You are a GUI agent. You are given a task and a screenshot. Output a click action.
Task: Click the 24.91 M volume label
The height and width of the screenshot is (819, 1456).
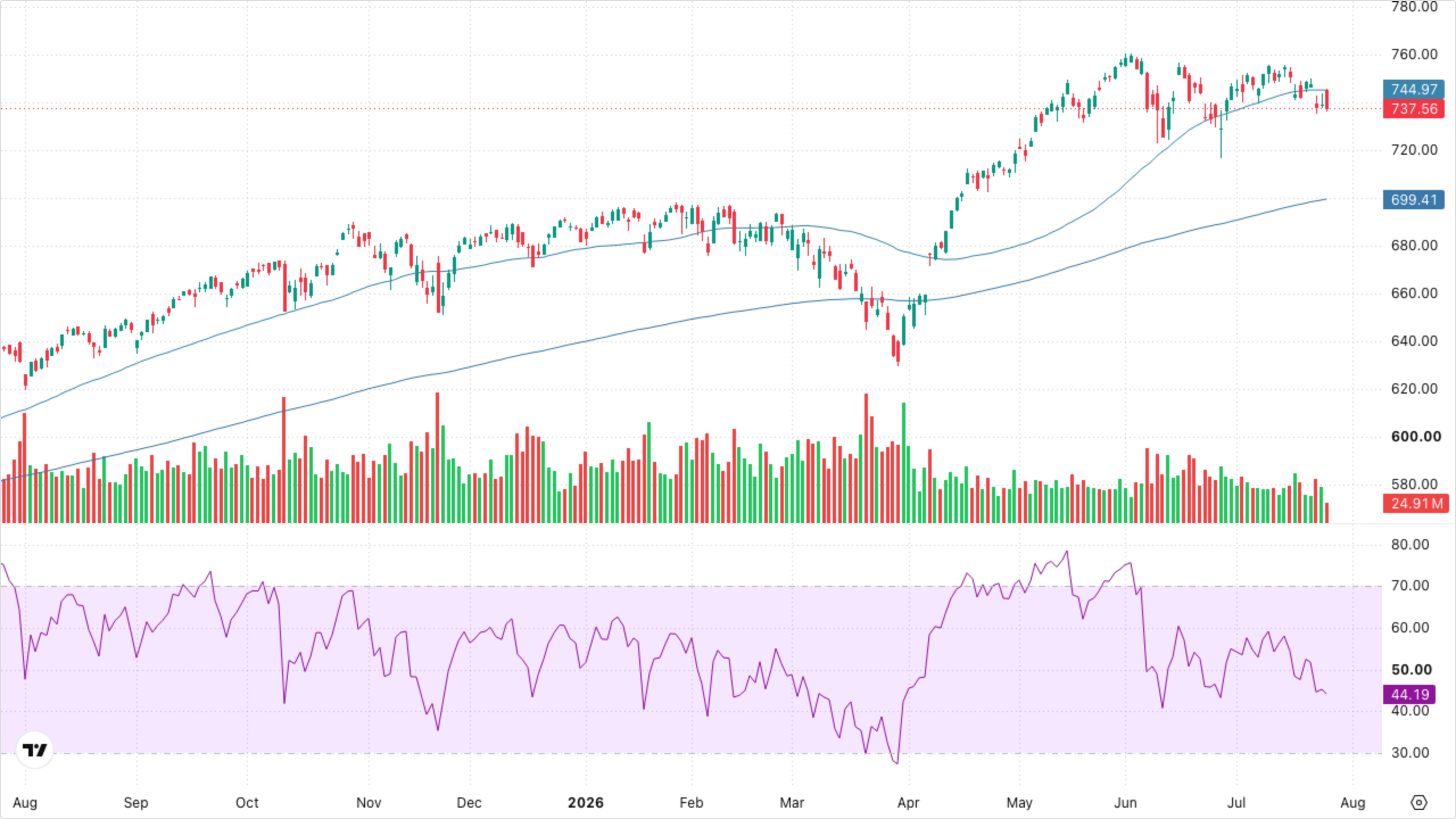[1416, 503]
